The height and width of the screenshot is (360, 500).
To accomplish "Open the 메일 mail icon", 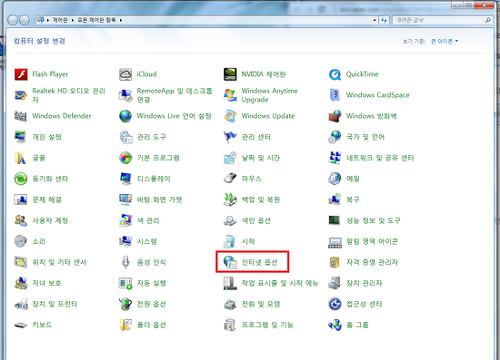I will [x=335, y=179].
